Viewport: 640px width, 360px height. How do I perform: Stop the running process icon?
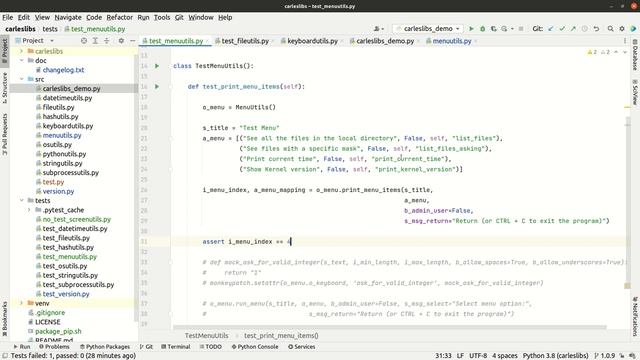[x=521, y=29]
